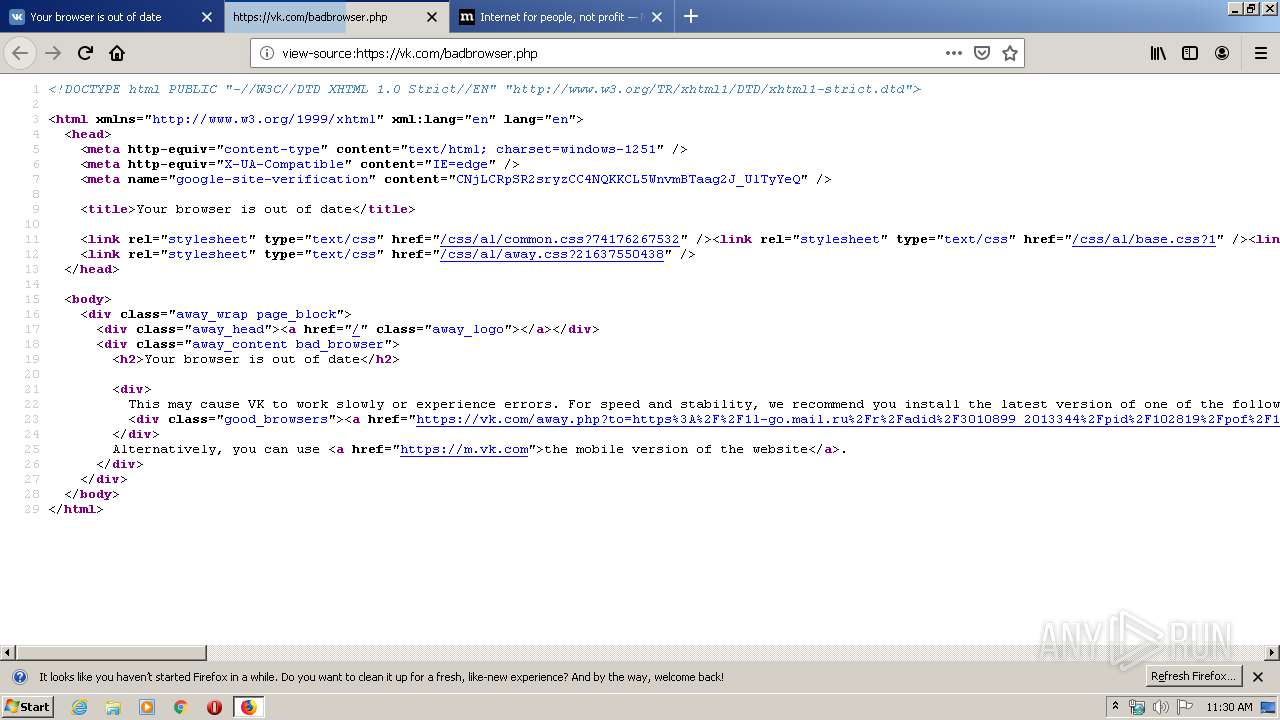Save page to Pocket
The image size is (1280, 720).
pos(982,53)
